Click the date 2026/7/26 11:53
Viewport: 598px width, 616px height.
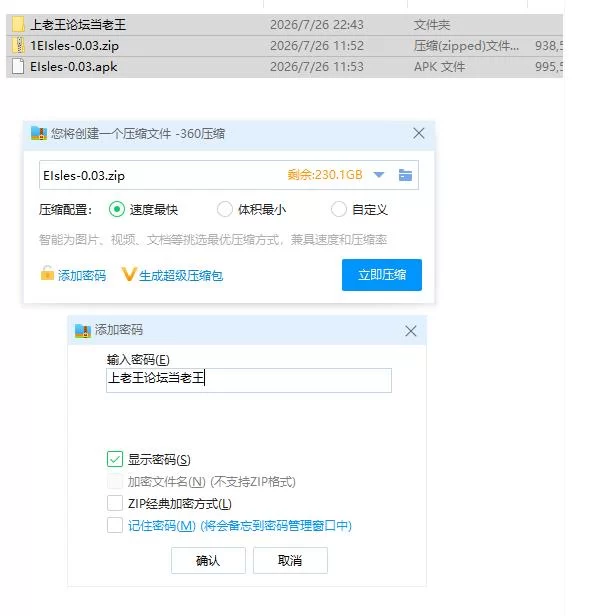pyautogui.click(x=317, y=67)
